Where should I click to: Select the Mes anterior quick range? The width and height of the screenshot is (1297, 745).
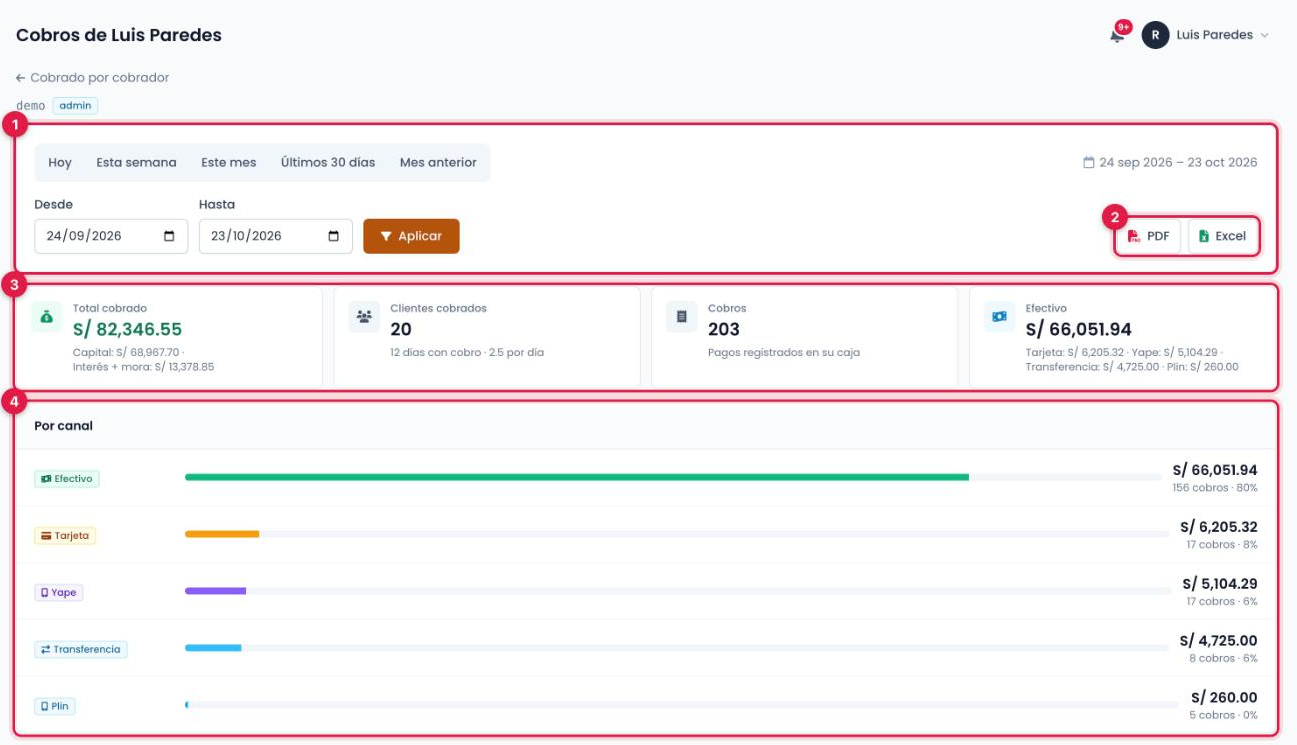coord(438,162)
